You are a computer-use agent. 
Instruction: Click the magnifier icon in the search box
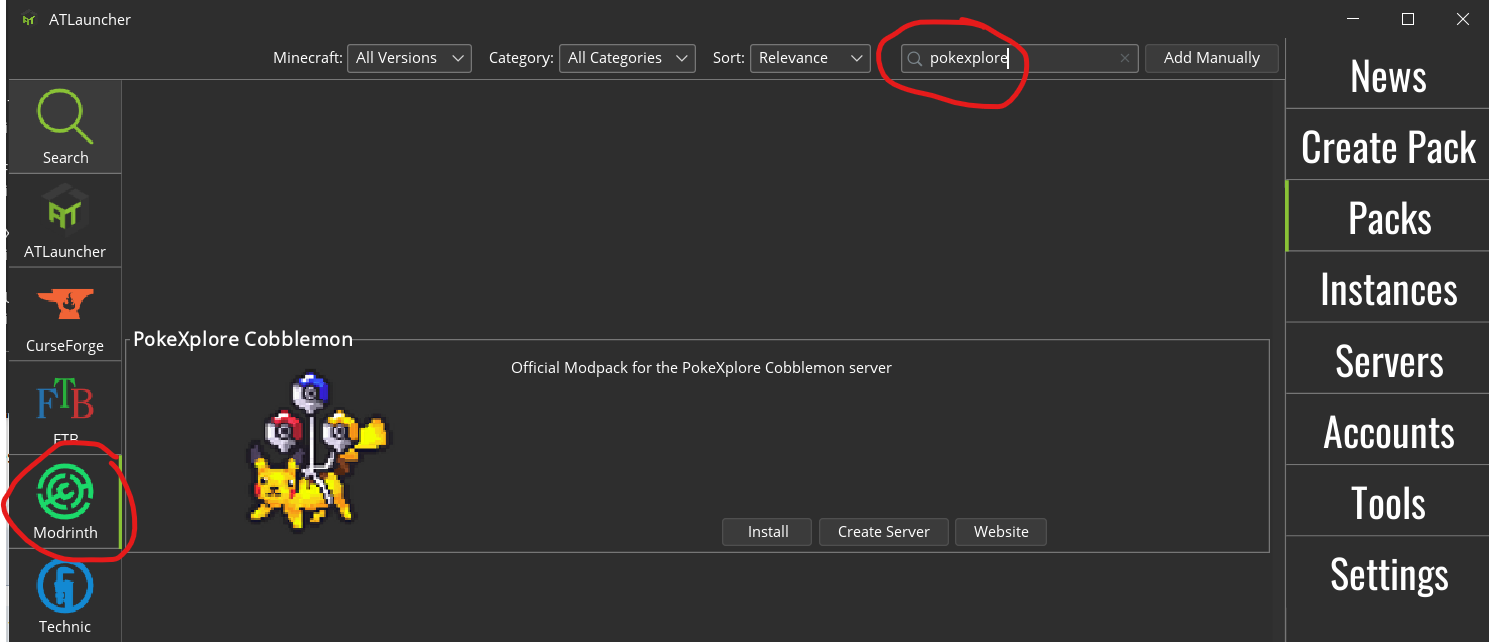point(914,58)
